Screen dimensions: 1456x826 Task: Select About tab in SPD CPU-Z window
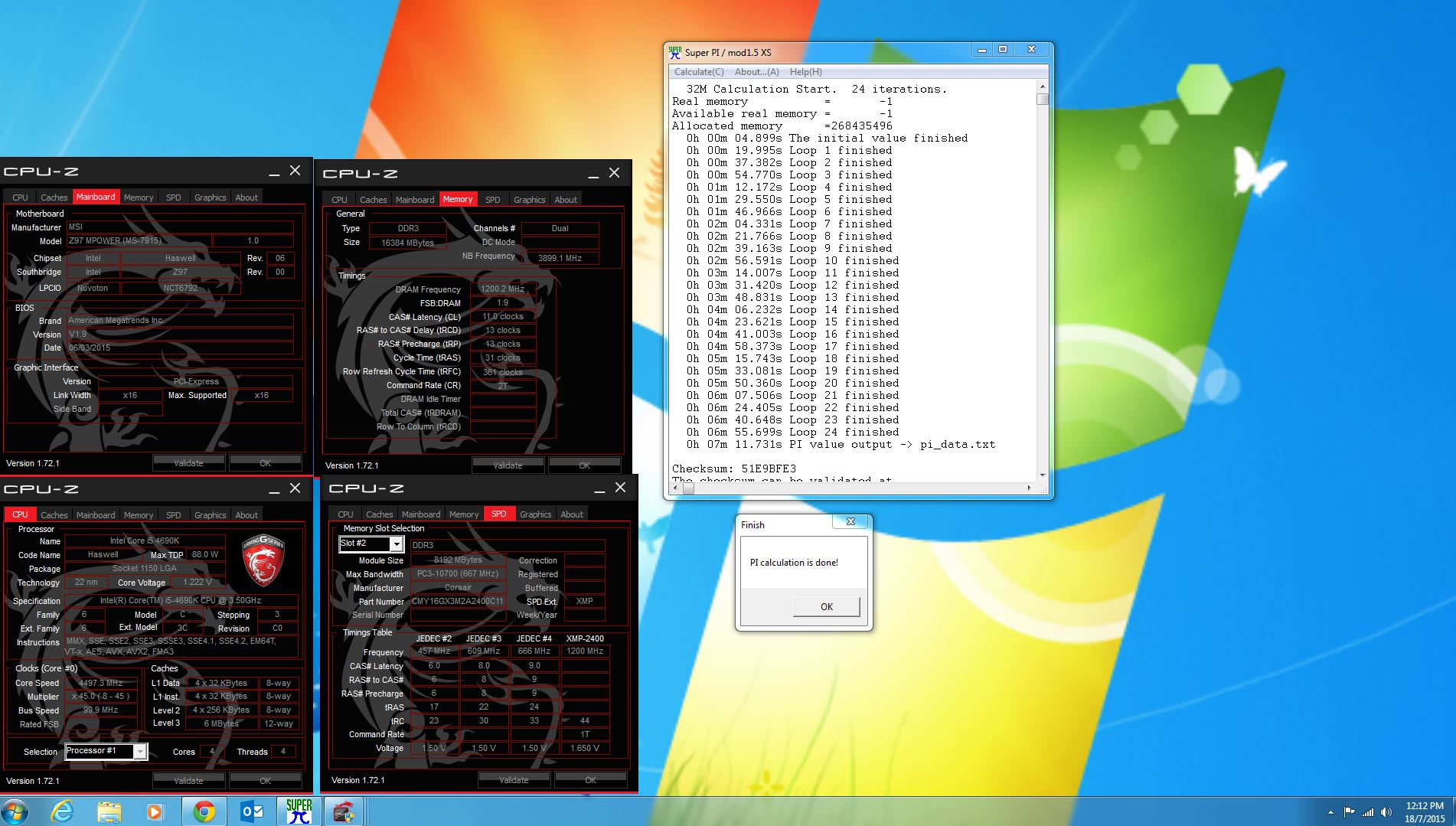(x=572, y=514)
